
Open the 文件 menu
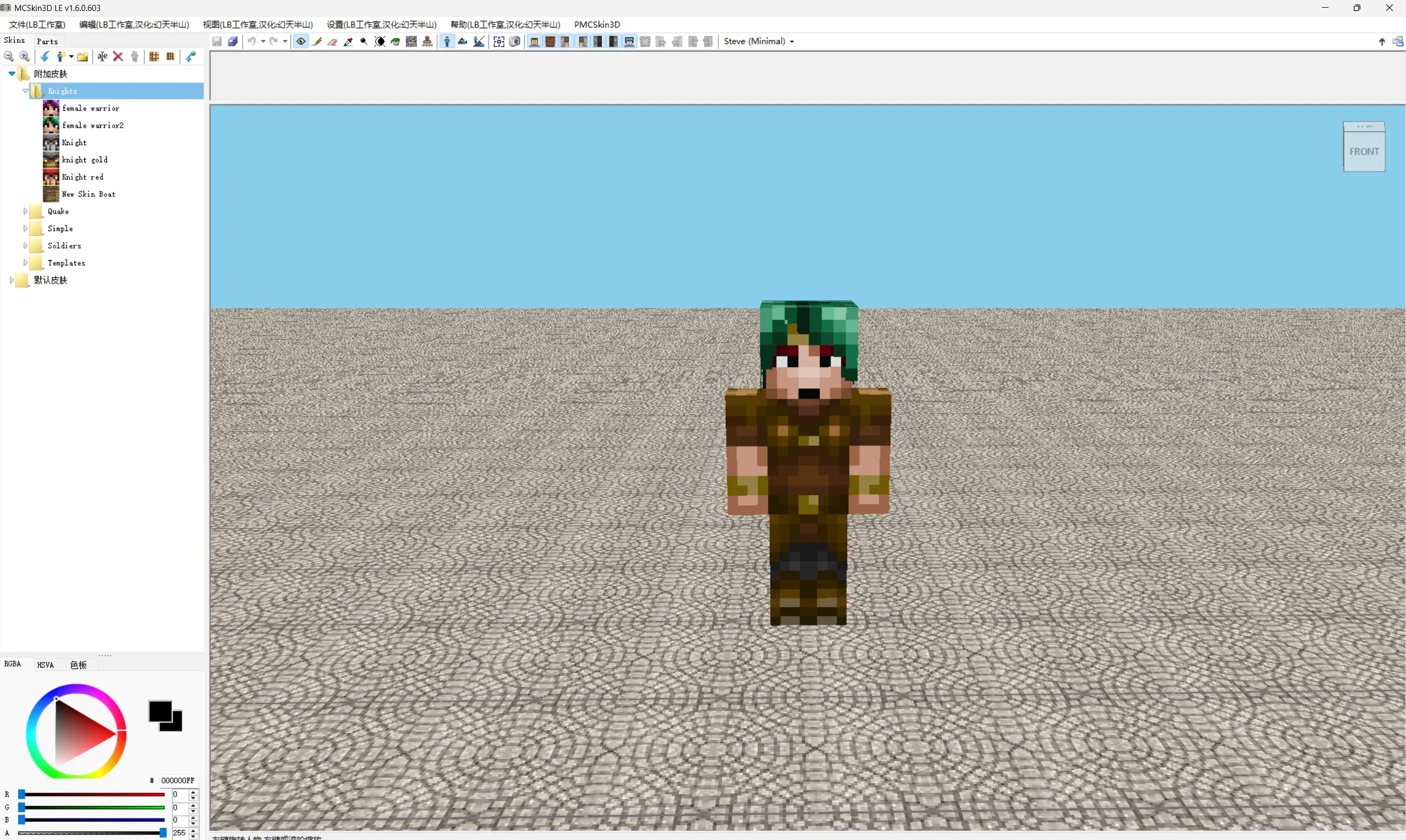pyautogui.click(x=37, y=24)
